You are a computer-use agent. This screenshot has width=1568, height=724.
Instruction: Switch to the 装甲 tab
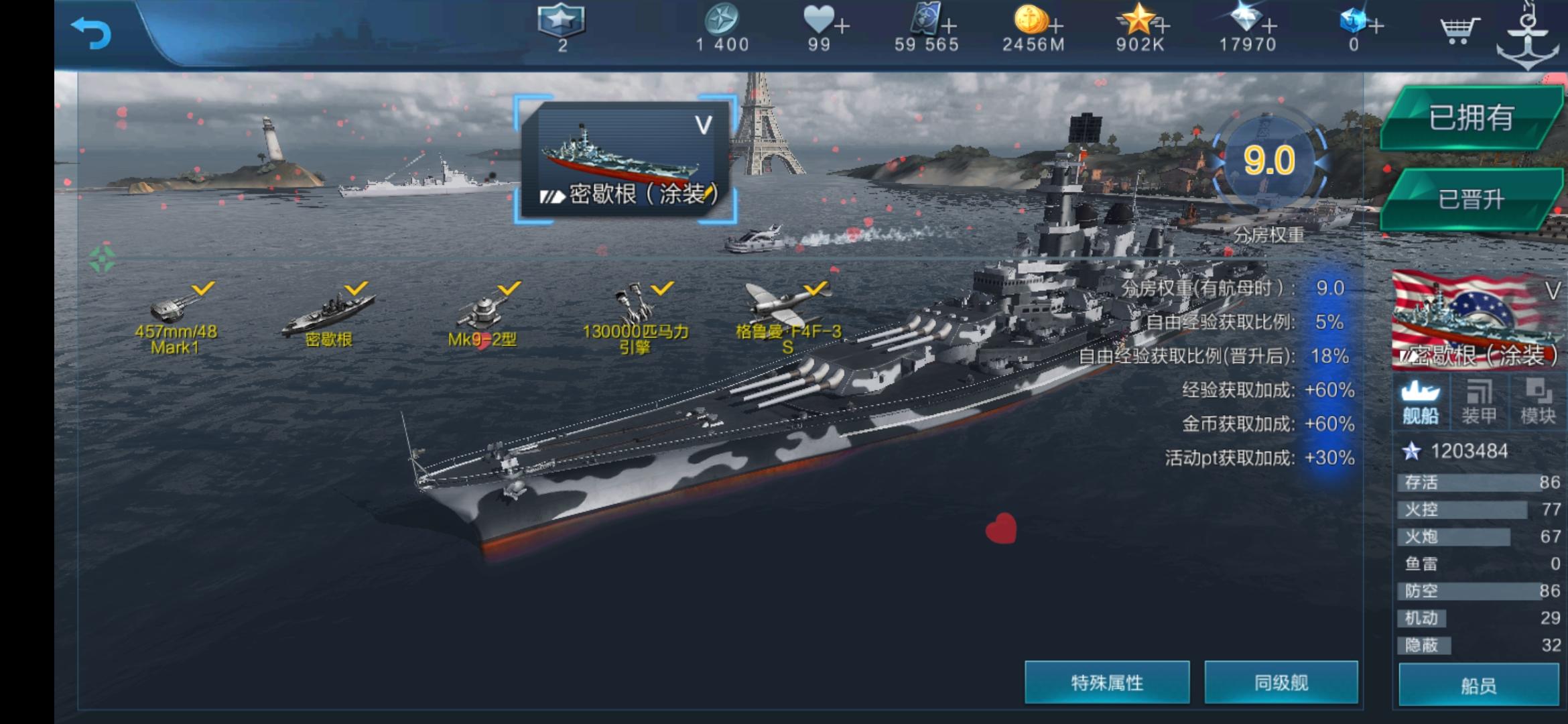pyautogui.click(x=1479, y=402)
